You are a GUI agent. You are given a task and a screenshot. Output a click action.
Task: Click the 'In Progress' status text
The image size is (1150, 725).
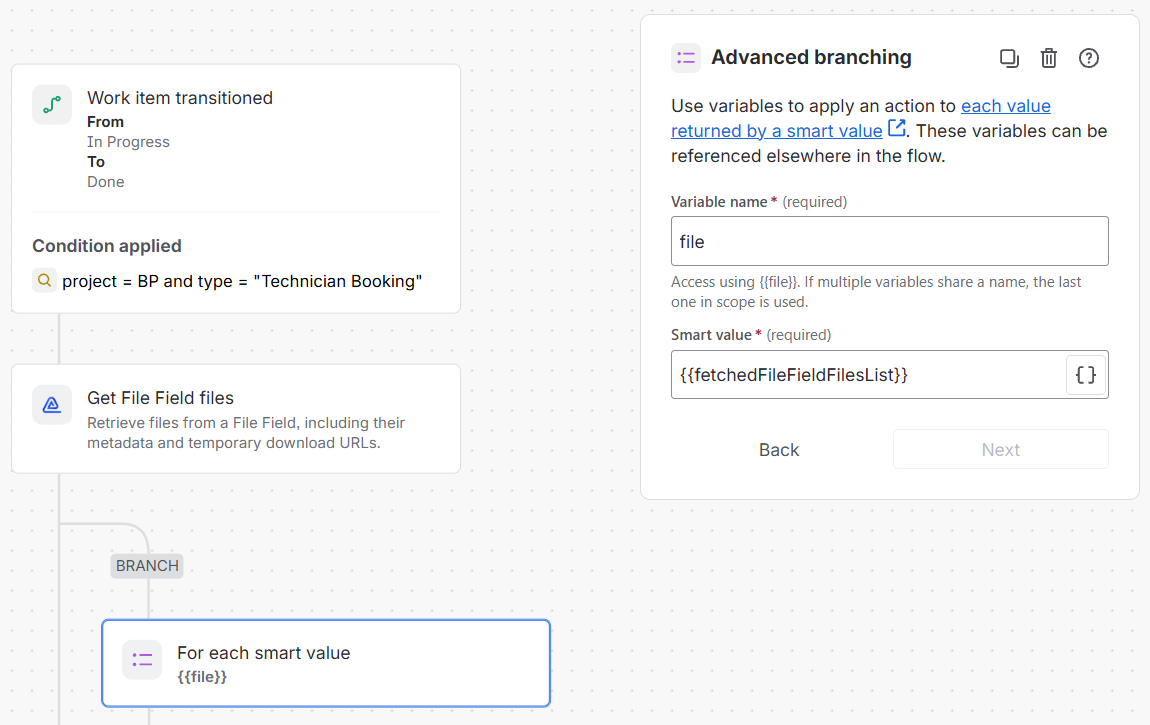(x=128, y=142)
